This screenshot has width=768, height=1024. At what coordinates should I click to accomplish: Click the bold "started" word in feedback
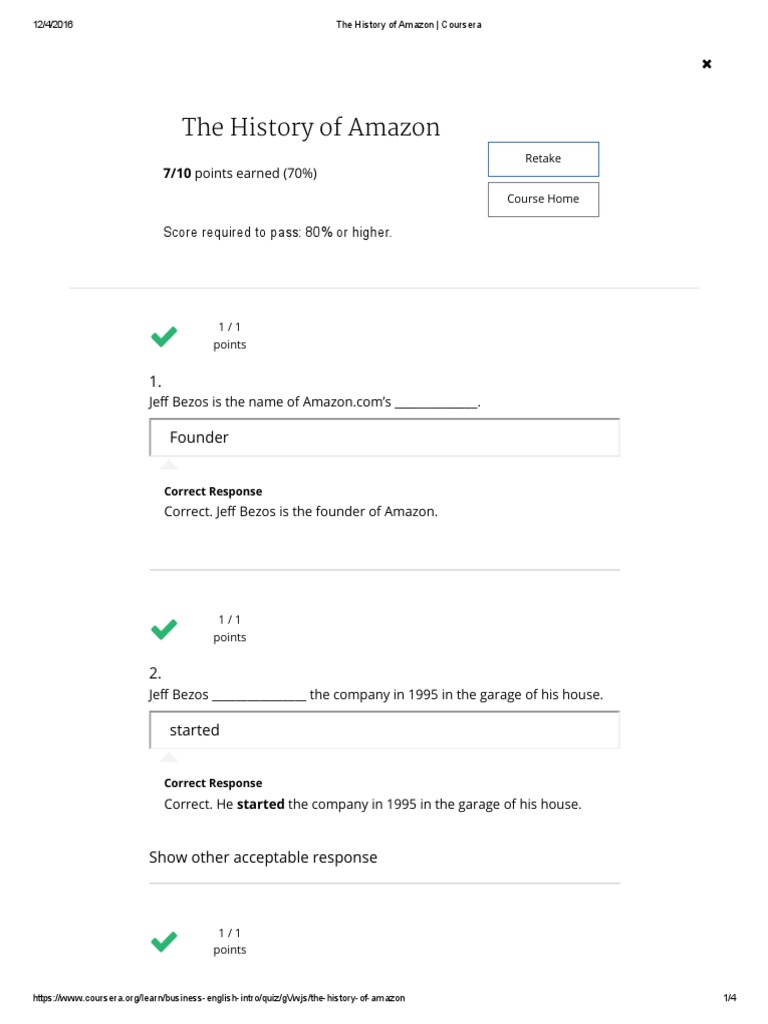260,804
